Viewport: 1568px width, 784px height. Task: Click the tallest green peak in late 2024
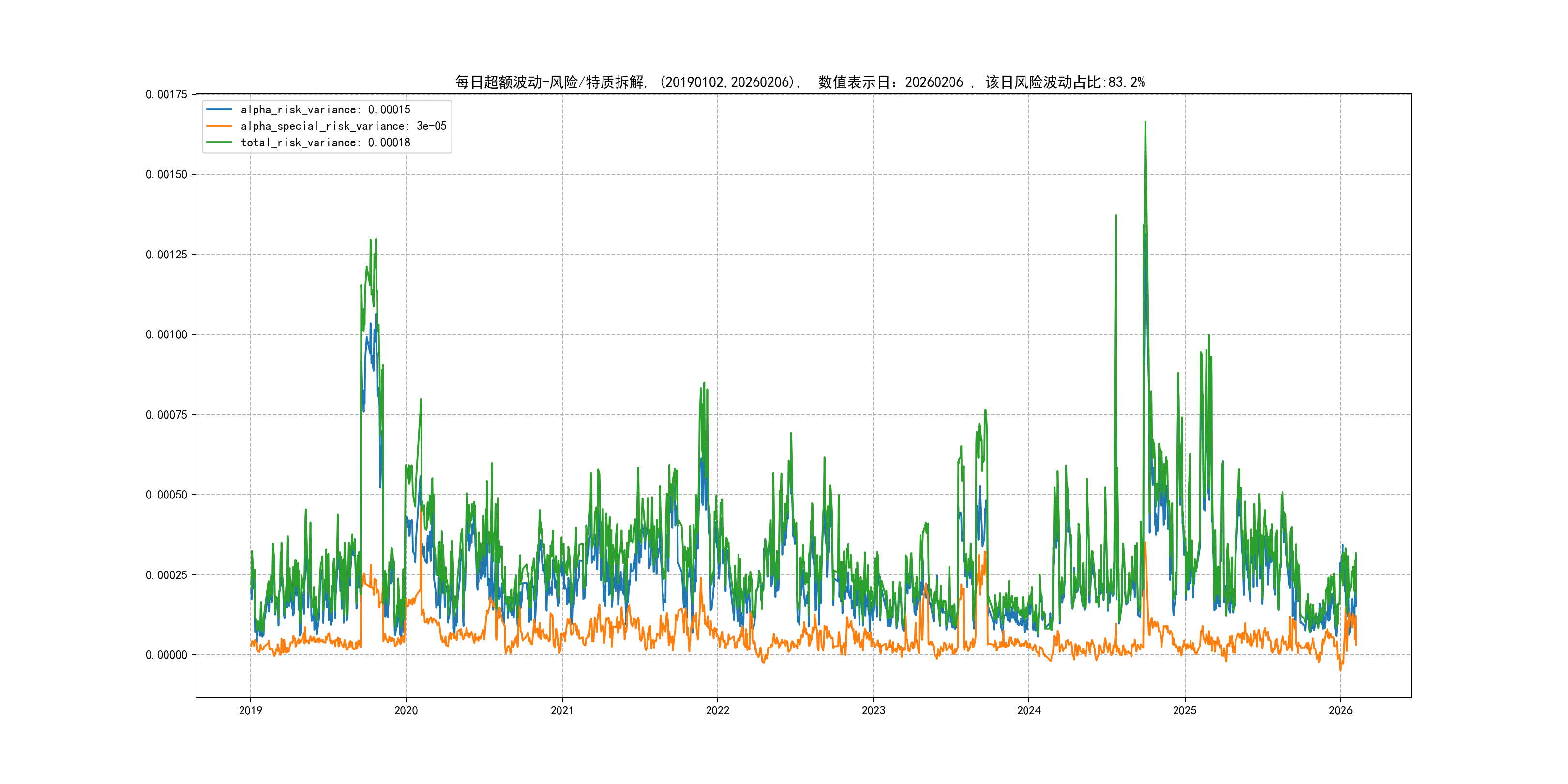click(x=1145, y=123)
